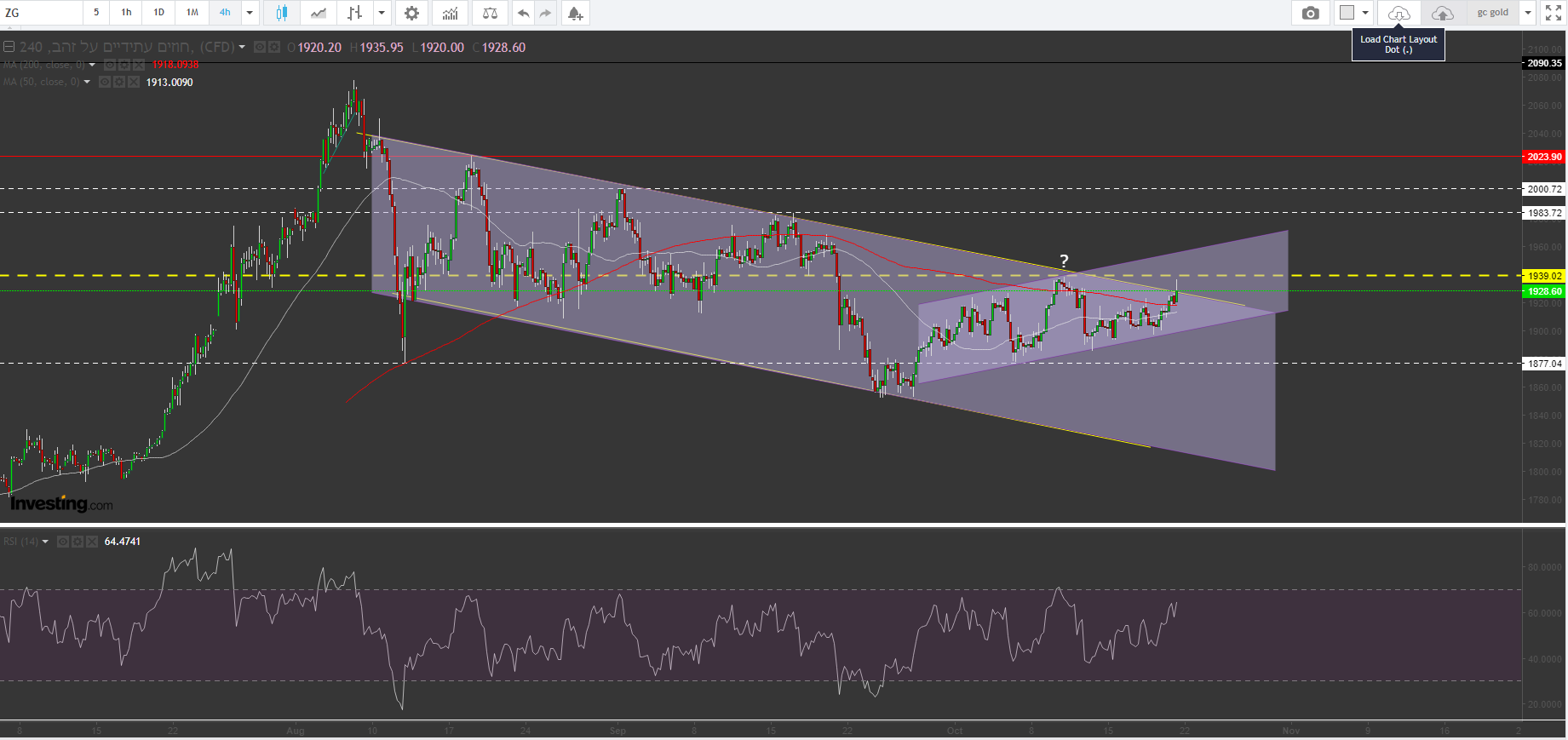The height and width of the screenshot is (740, 1568).
Task: Select the 1h timeframe
Action: tap(126, 13)
